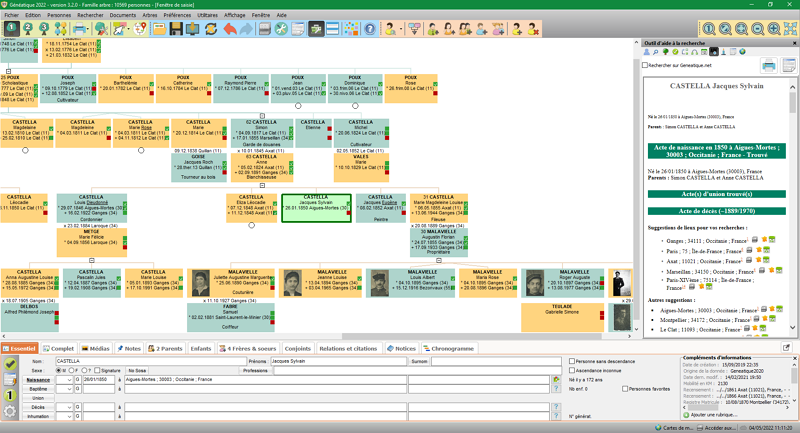Select the F sex radio button
Screen dimensions: 800x433
point(72,370)
